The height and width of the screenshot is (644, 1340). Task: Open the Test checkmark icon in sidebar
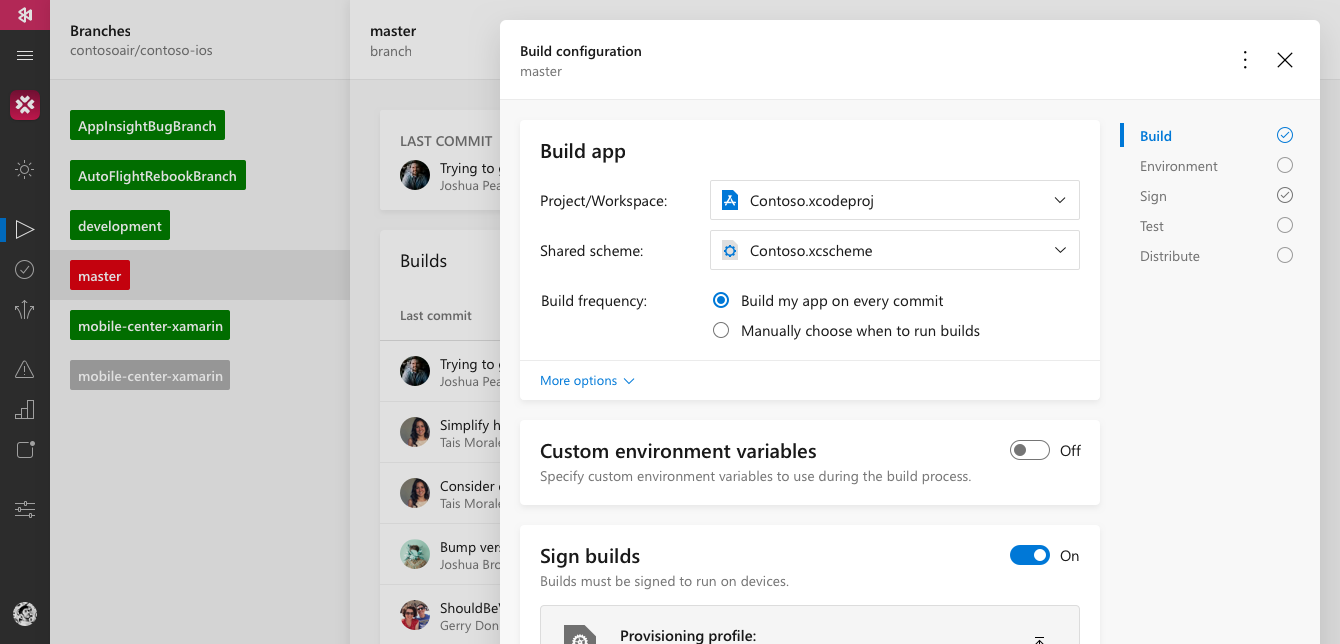point(25,269)
